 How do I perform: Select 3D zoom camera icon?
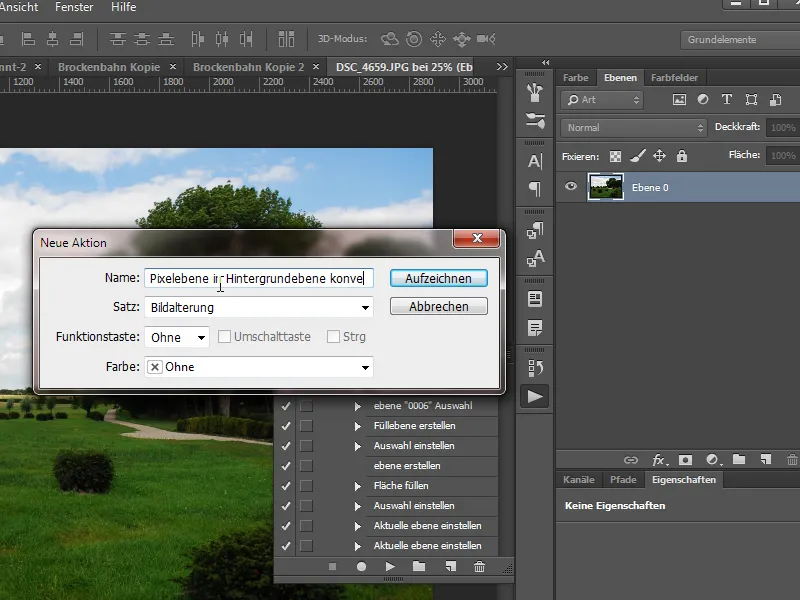[486, 39]
